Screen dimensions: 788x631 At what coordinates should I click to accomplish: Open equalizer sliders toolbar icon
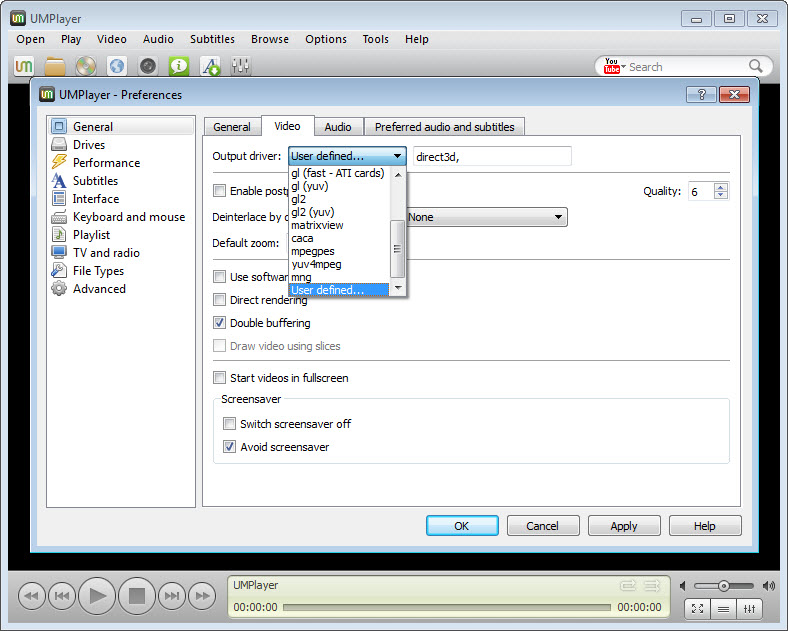click(241, 66)
